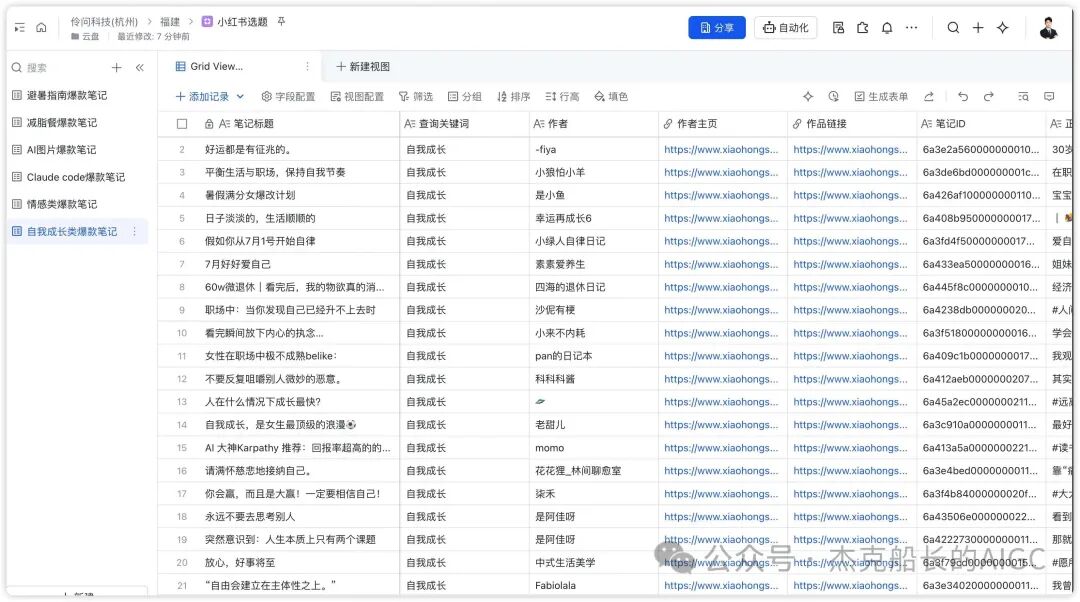This screenshot has width=1080, height=602.
Task: Click in the sidebar 搜索 search field
Action: click(59, 68)
